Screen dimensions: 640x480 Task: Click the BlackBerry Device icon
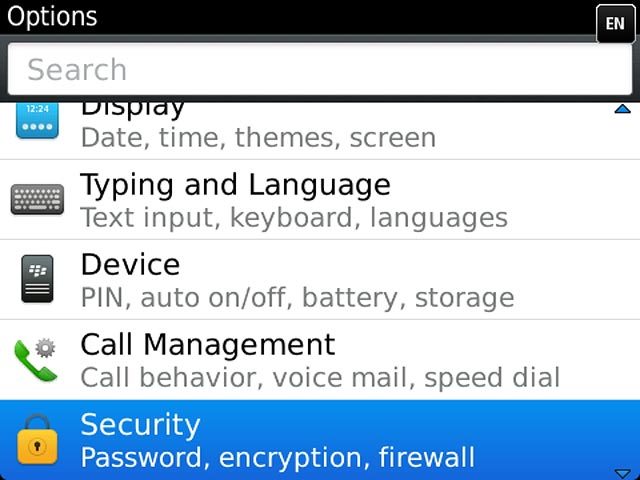37,279
